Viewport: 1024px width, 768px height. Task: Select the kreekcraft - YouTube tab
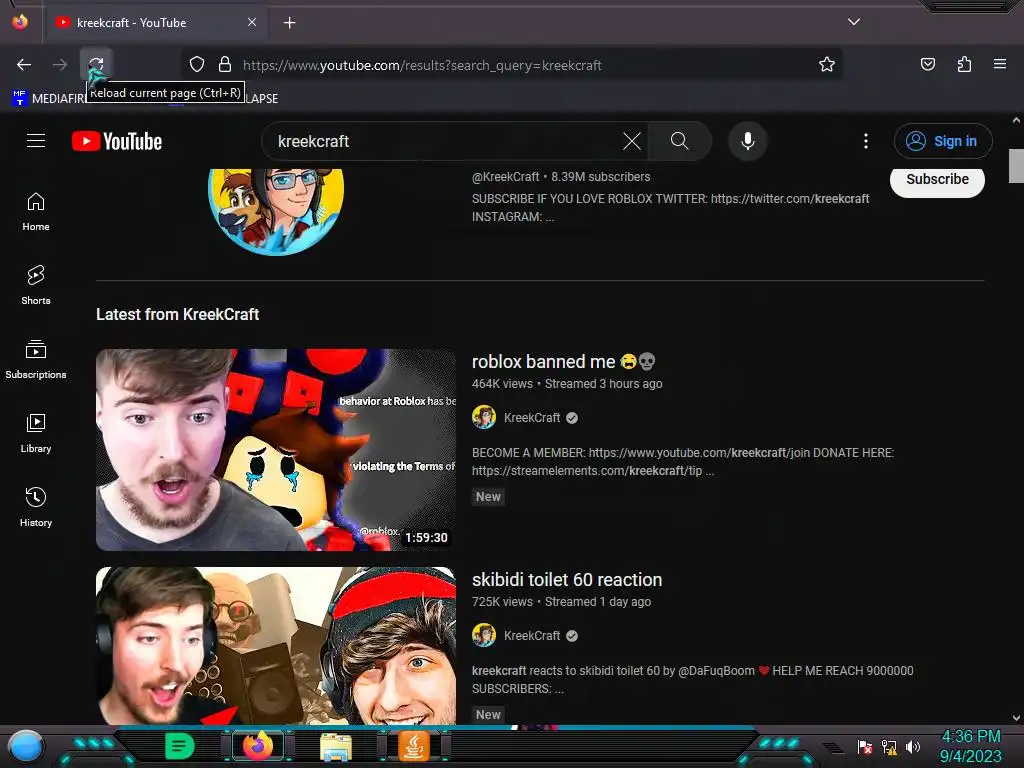tap(156, 23)
